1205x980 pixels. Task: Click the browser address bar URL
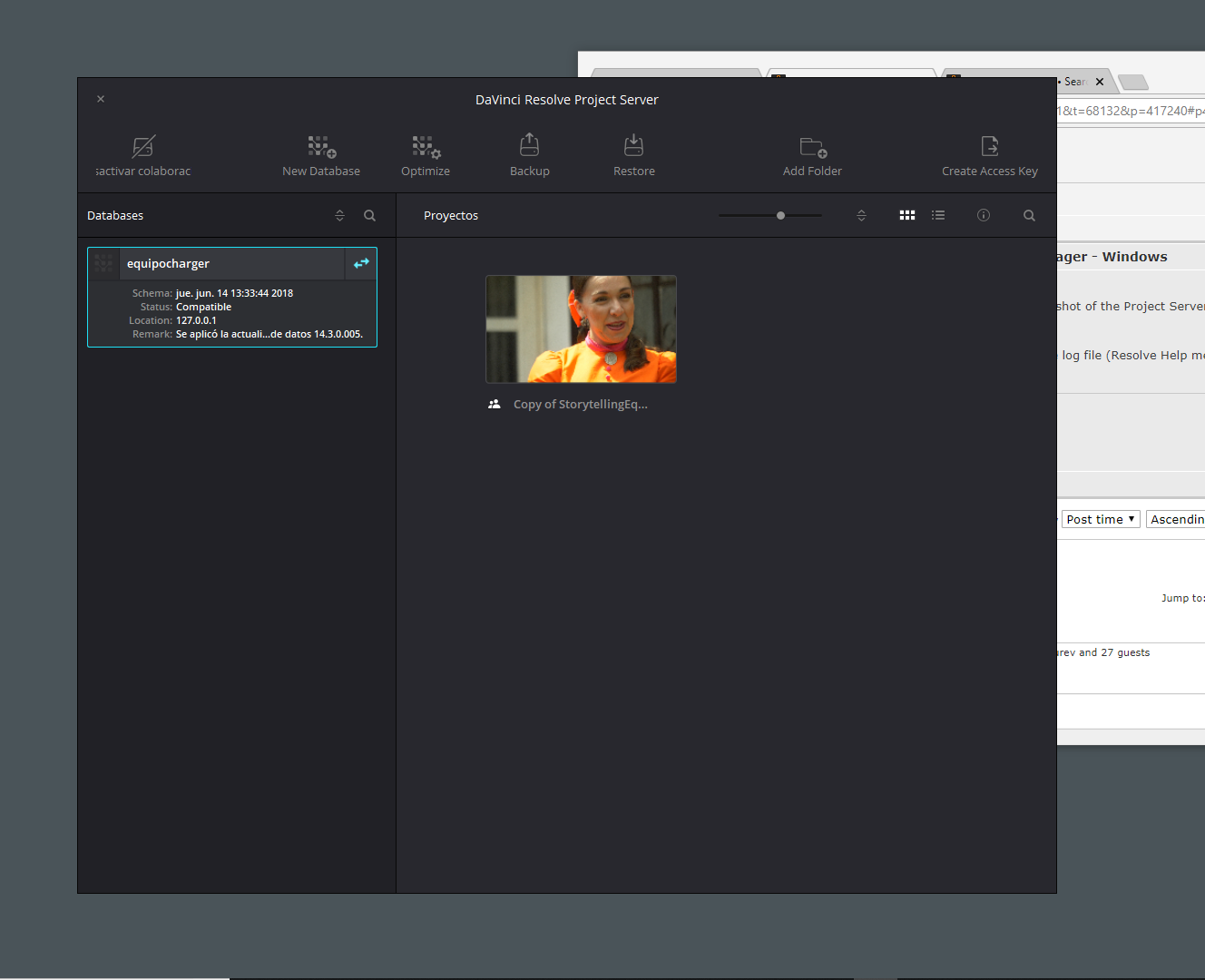(1131, 111)
